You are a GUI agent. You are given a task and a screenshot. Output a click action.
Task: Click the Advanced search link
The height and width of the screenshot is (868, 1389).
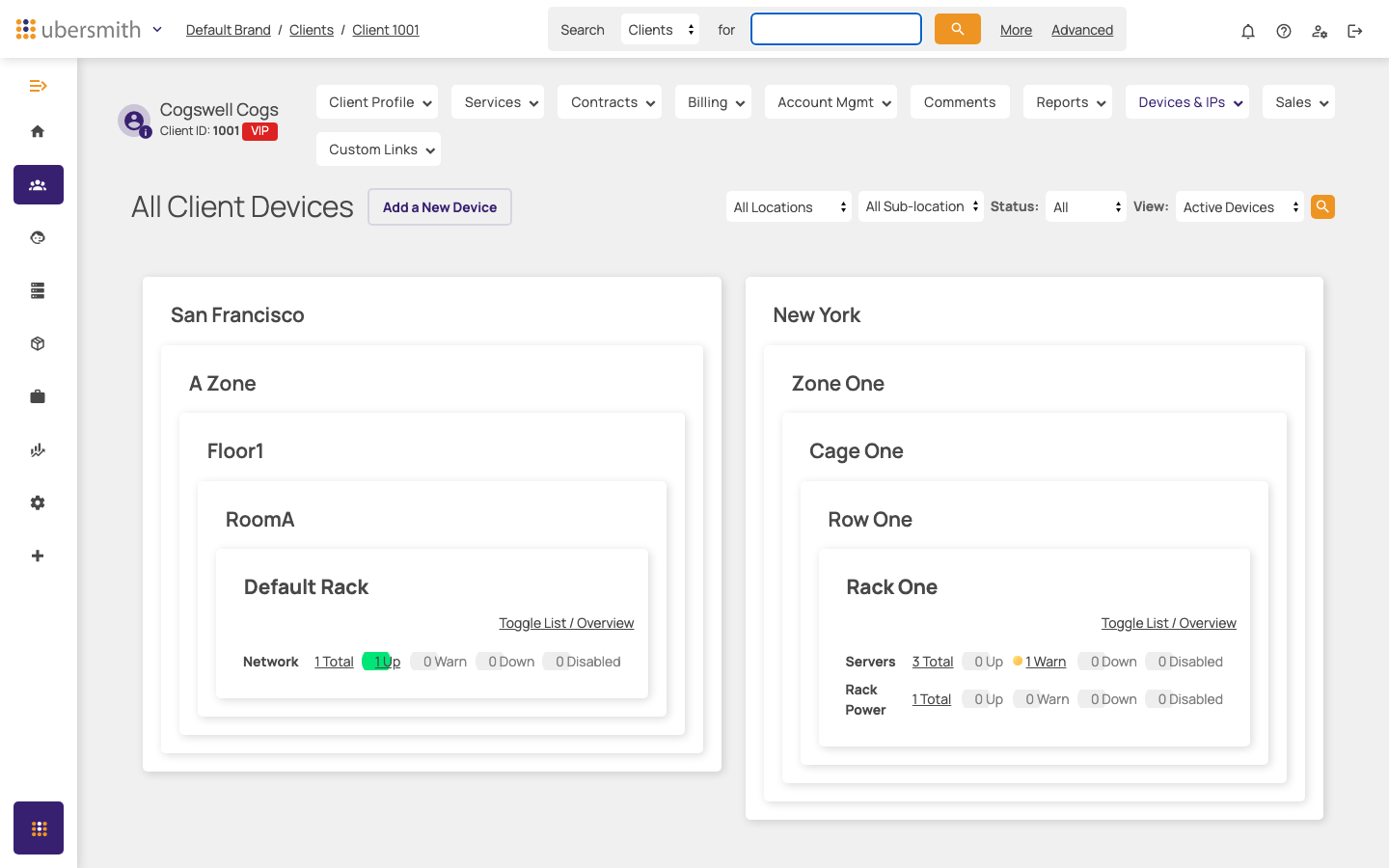[x=1082, y=30]
